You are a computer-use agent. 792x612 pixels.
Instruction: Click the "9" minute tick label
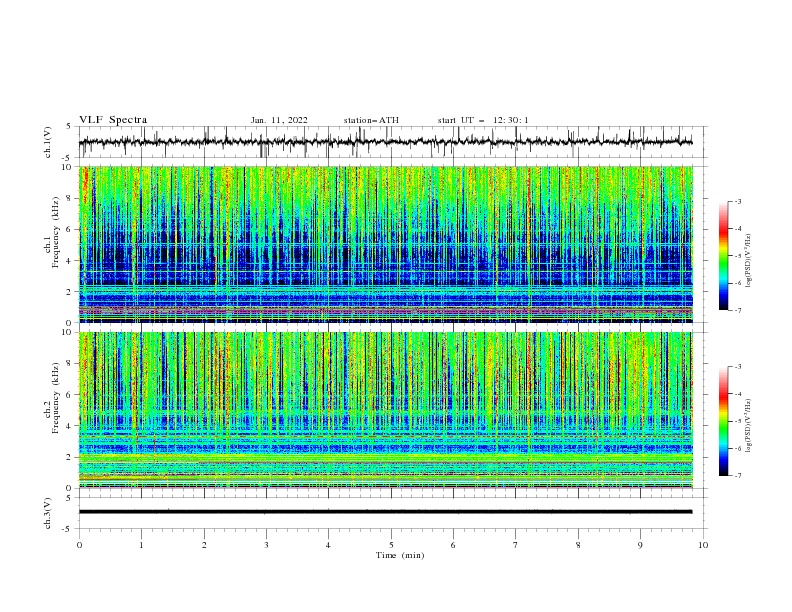pyautogui.click(x=640, y=545)
